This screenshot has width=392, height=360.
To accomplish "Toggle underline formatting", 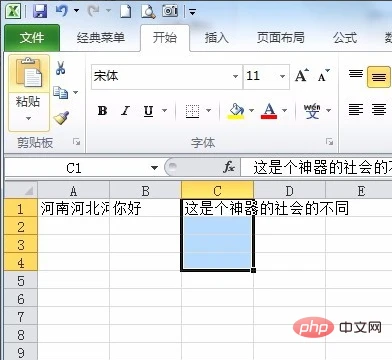I will (148, 111).
